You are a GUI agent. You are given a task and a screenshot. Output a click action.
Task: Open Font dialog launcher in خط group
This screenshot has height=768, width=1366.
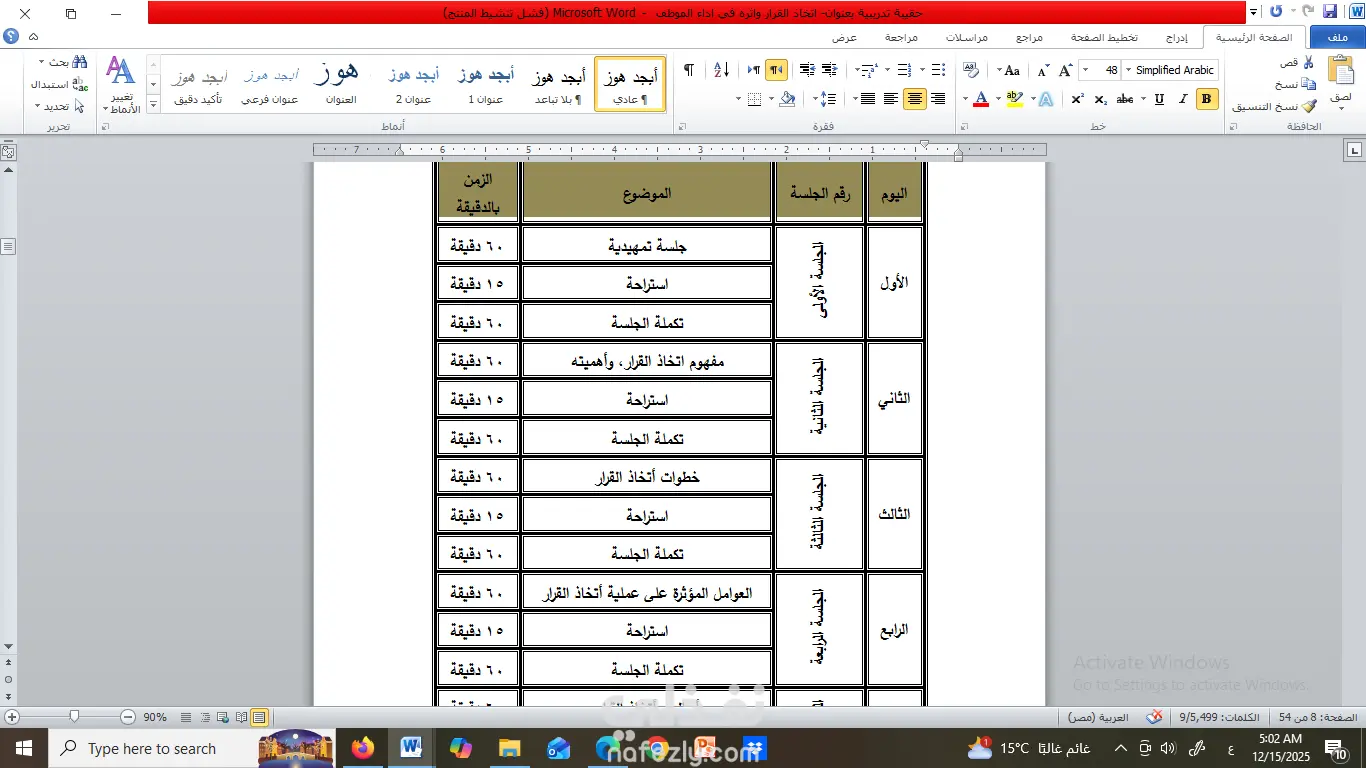(x=963, y=127)
